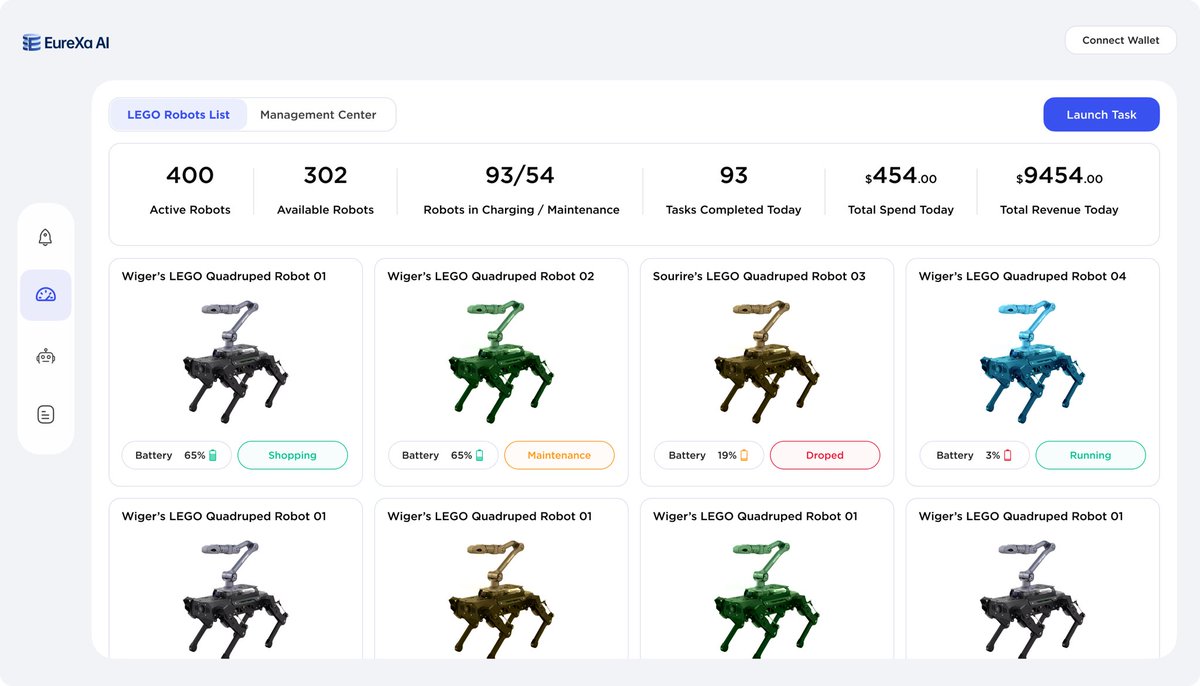
Task: Click Battery 65% pill on Robot 02
Action: pyautogui.click(x=443, y=455)
